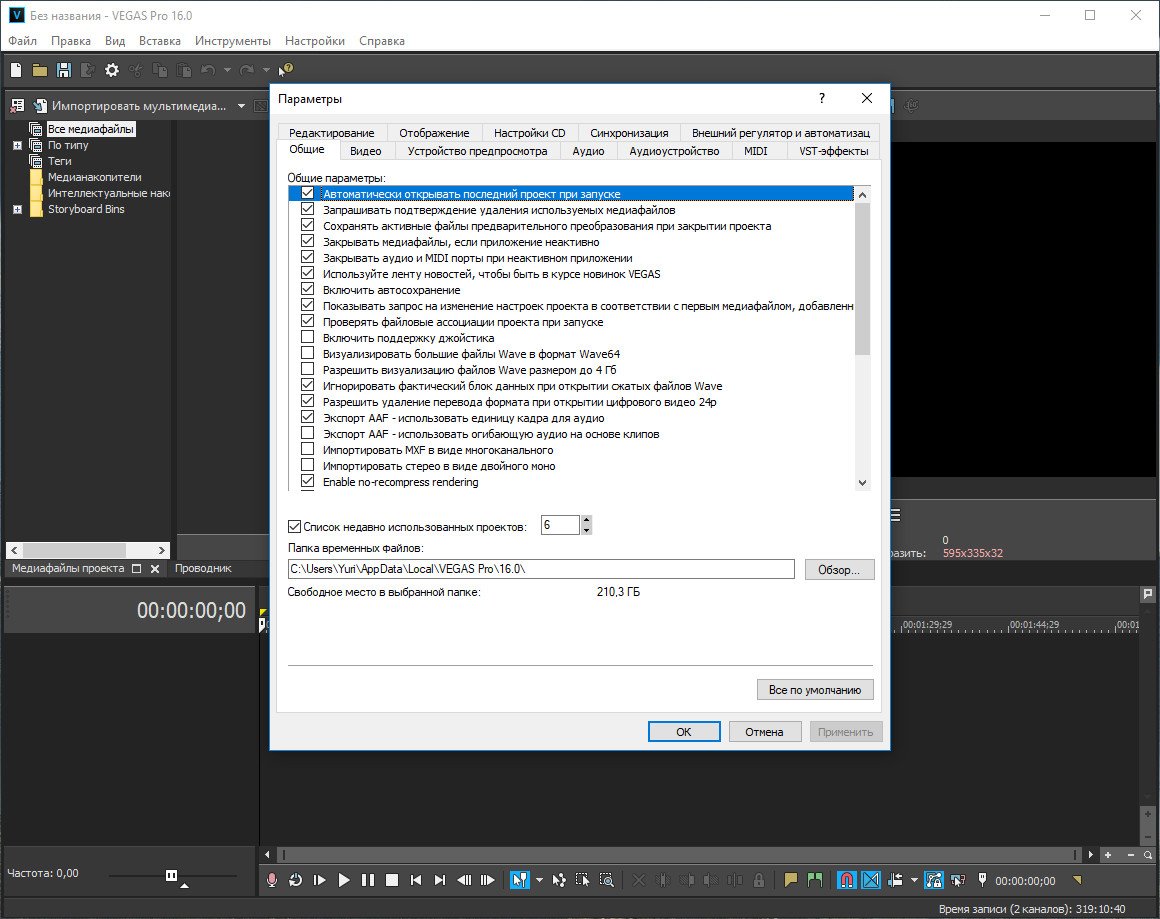Click the New project icon in toolbar
This screenshot has width=1160, height=919.
(16, 70)
